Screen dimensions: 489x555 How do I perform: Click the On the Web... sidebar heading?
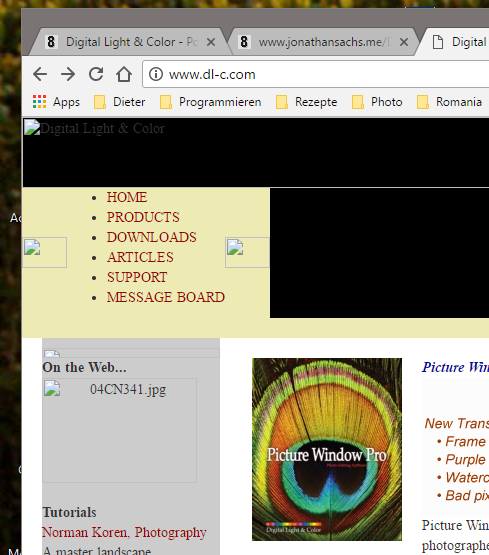(x=84, y=367)
